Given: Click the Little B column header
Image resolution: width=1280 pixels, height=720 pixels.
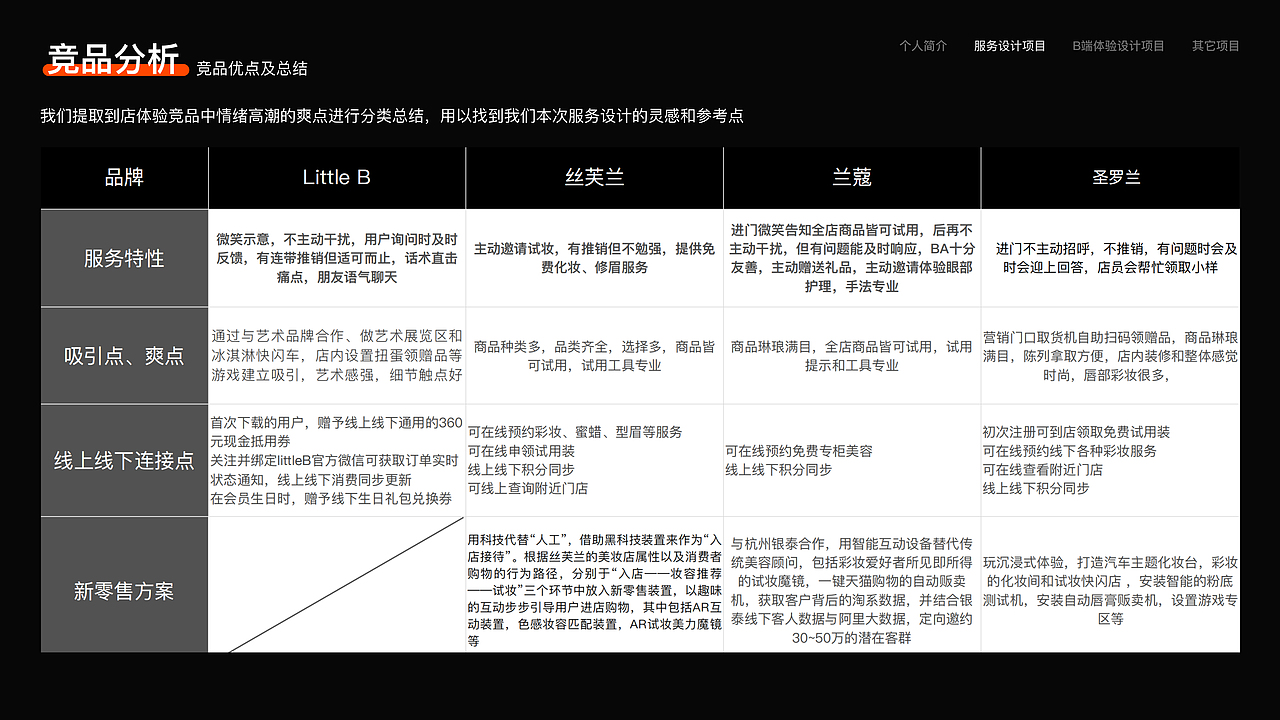Looking at the screenshot, I should pyautogui.click(x=336, y=177).
